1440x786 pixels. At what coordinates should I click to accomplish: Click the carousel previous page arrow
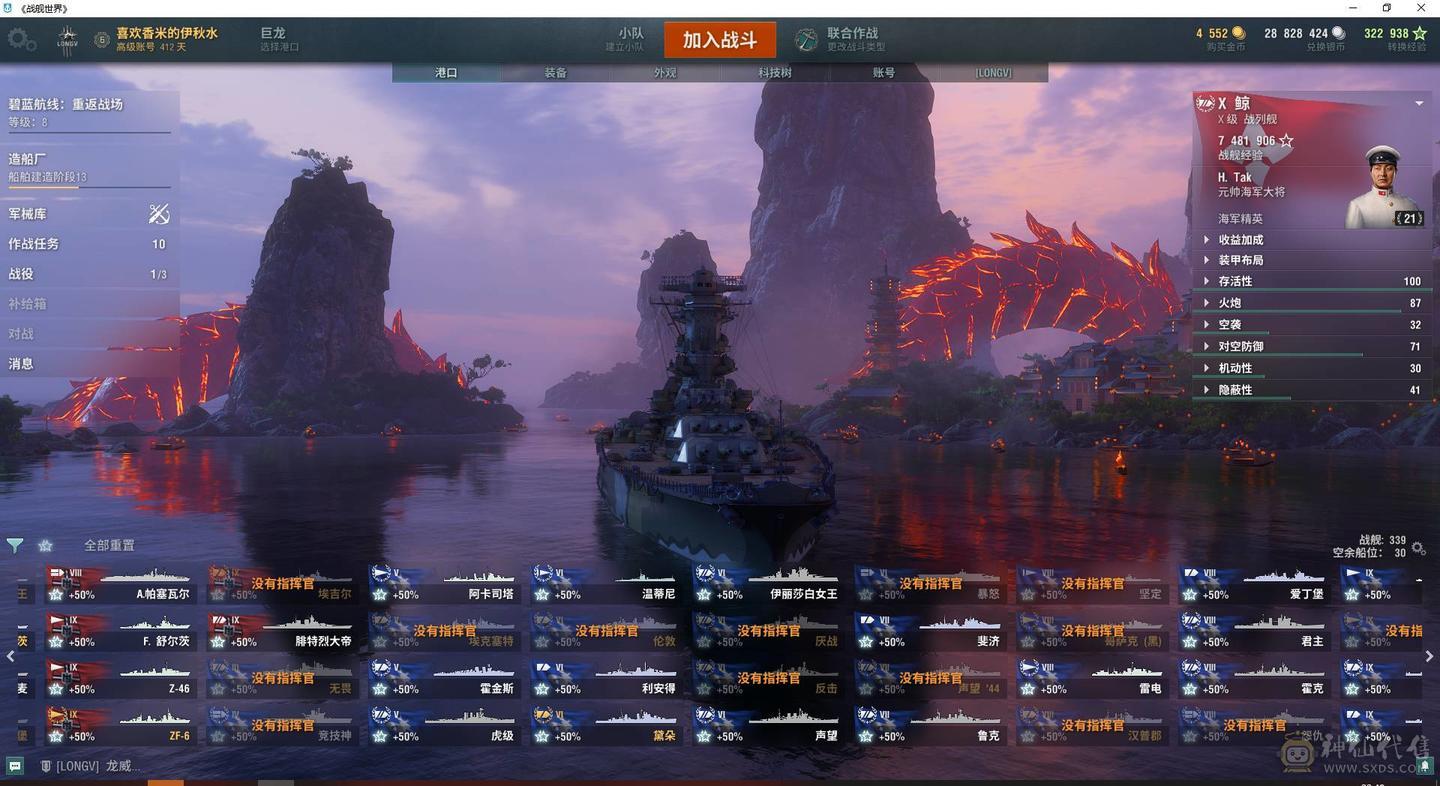point(11,656)
